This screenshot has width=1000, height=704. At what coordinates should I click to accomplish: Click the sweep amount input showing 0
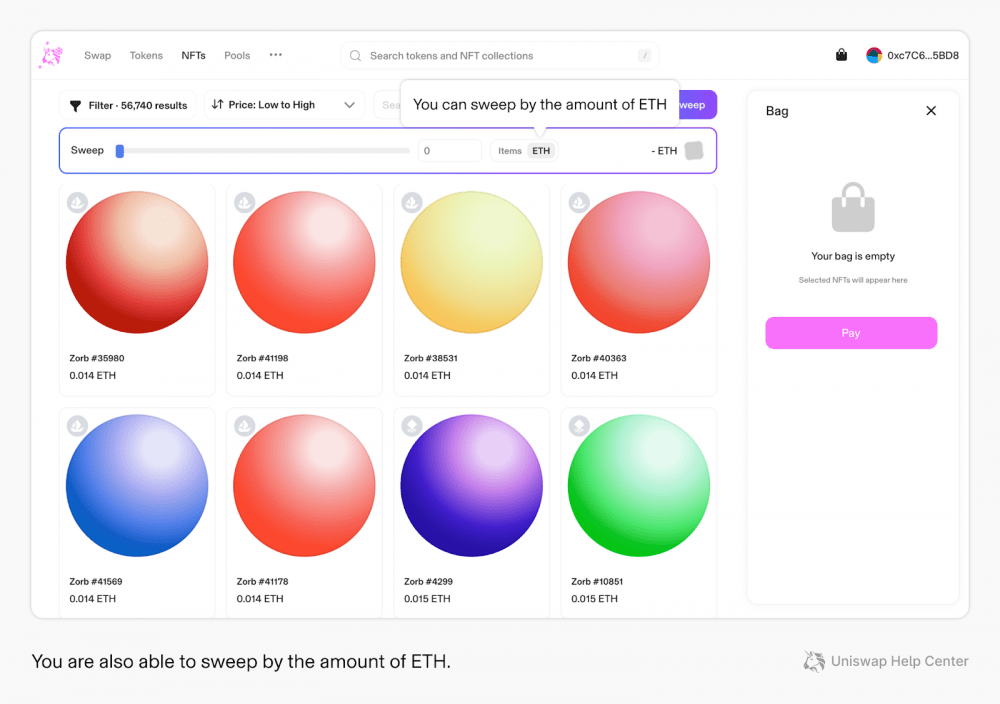449,151
